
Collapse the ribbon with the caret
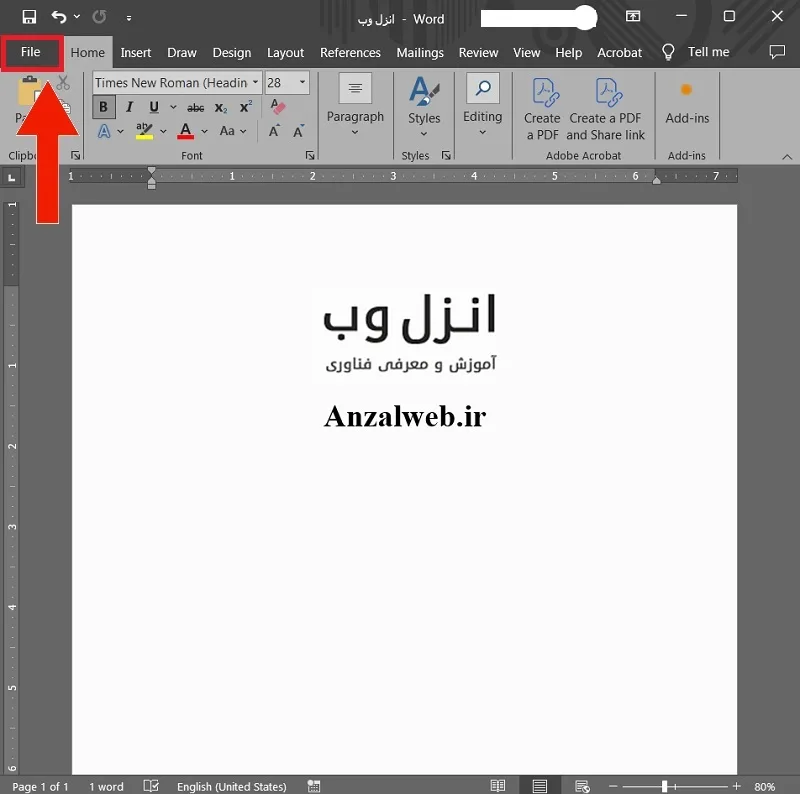pos(787,157)
